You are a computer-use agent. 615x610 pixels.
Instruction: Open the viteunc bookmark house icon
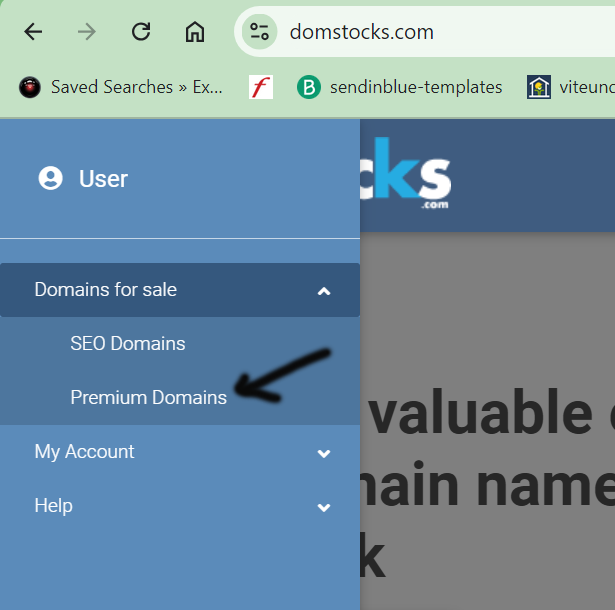[x=539, y=87]
